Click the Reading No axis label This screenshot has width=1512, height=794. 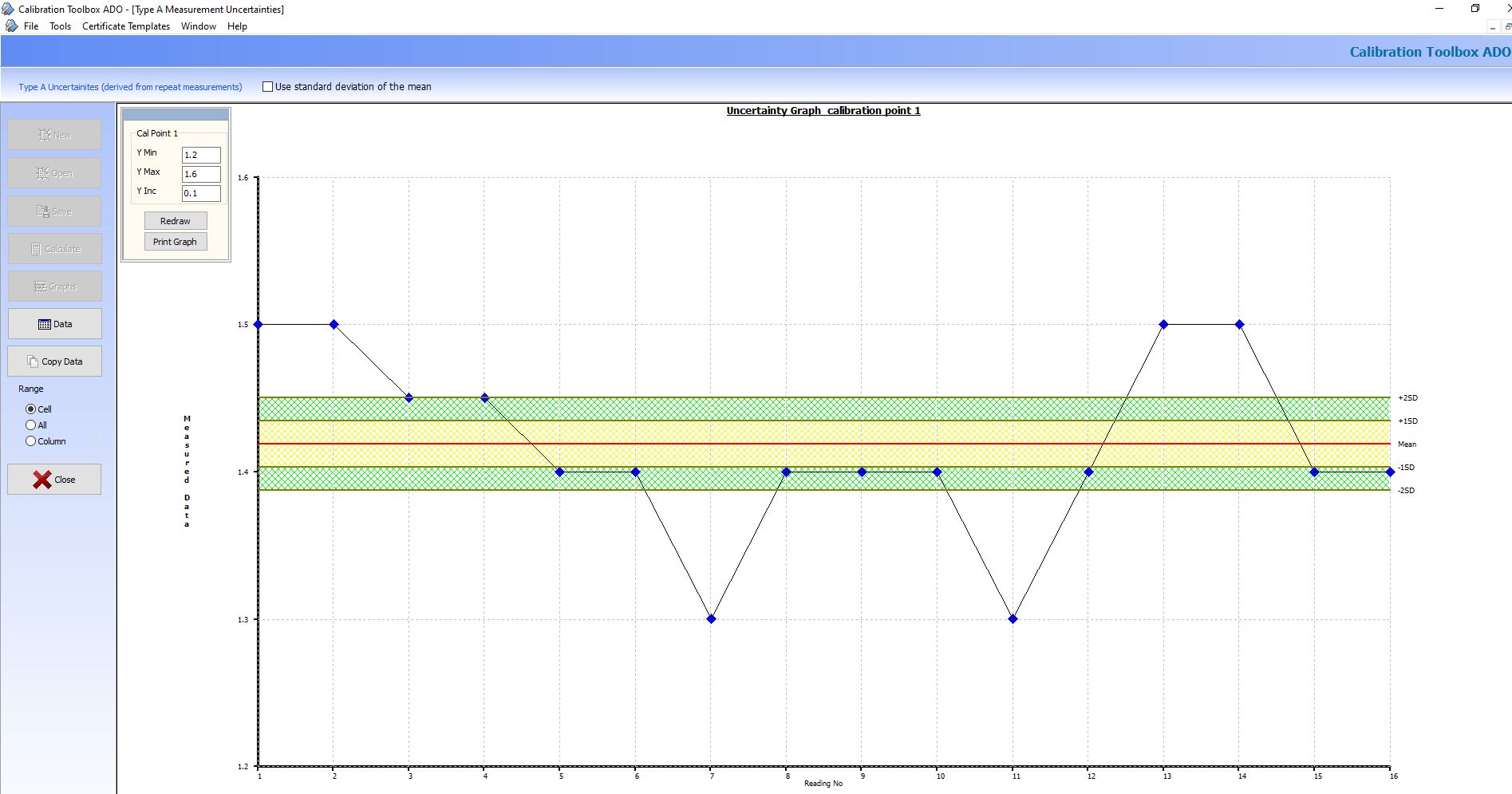[823, 784]
